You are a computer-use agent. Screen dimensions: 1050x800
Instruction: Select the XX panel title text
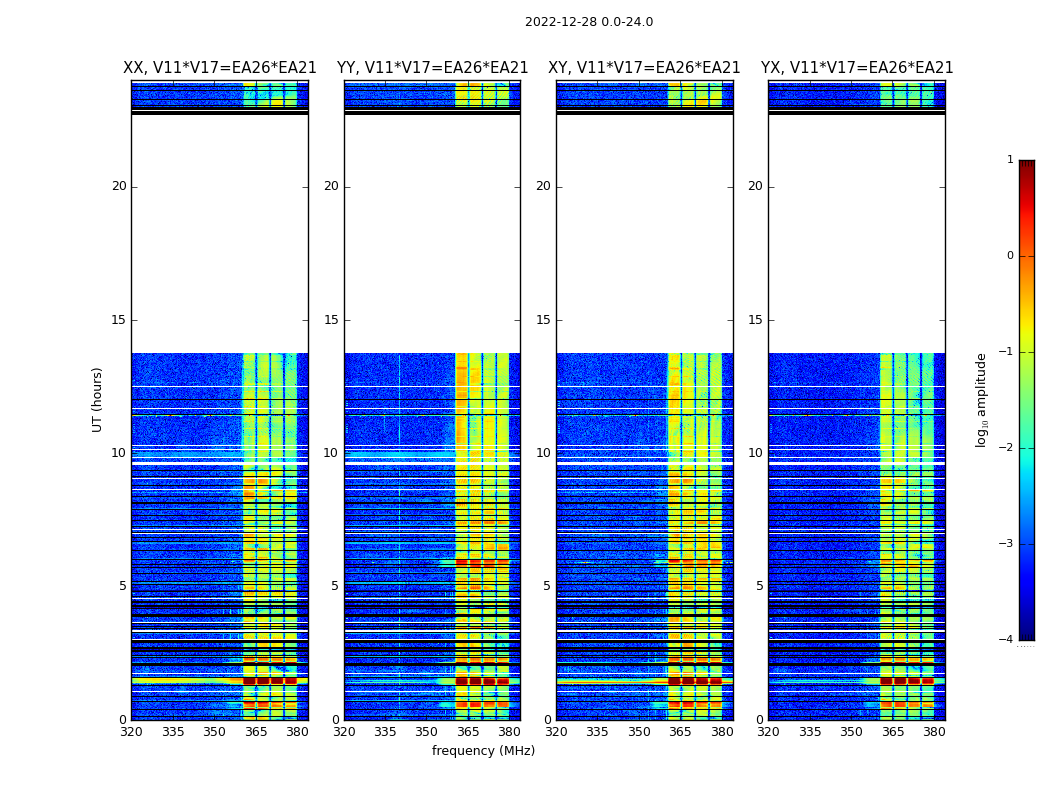[x=219, y=68]
